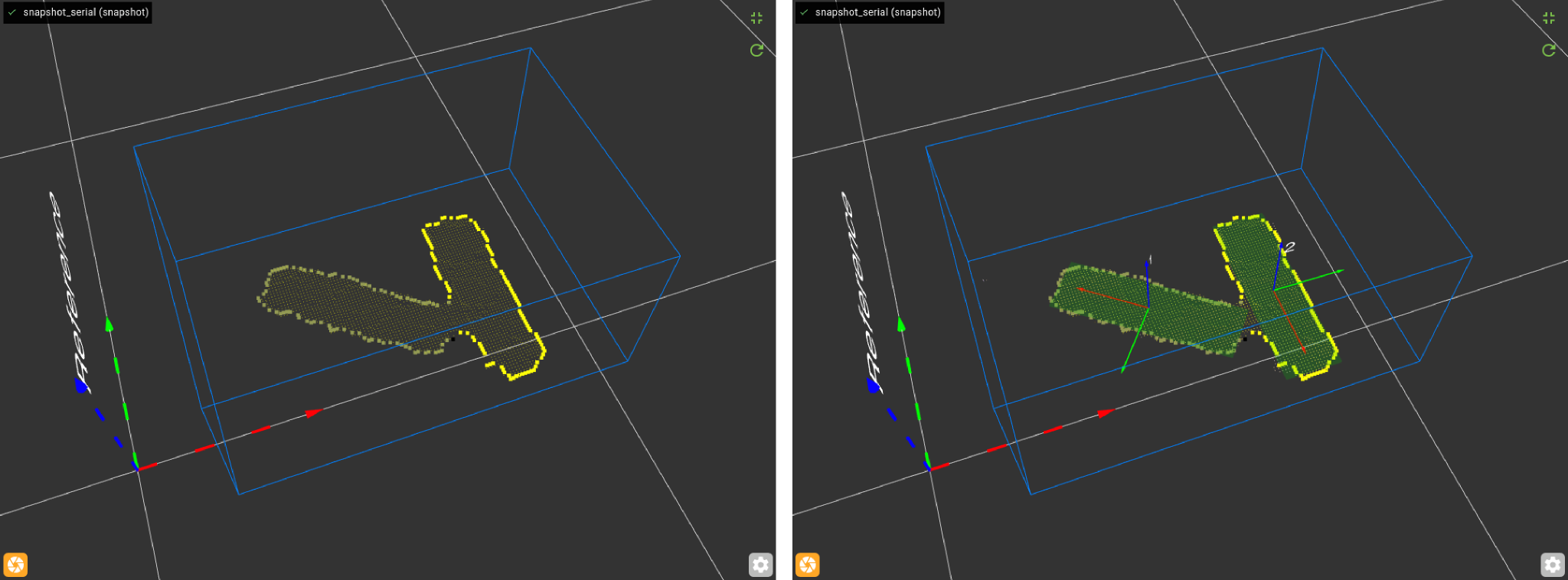Open settings gear in the left viewer
The image size is (1568, 580).
(760, 565)
